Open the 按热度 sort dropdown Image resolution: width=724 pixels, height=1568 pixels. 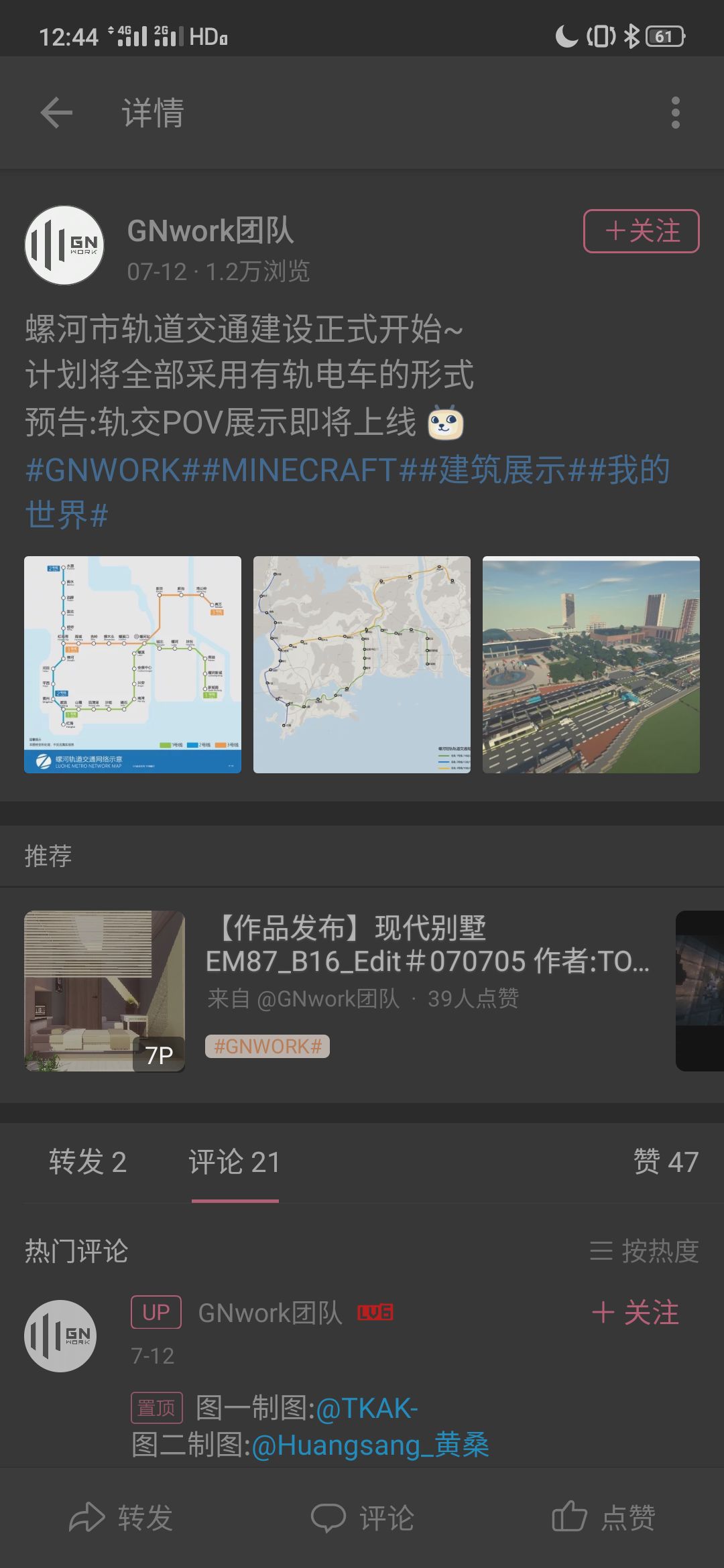click(x=644, y=1251)
